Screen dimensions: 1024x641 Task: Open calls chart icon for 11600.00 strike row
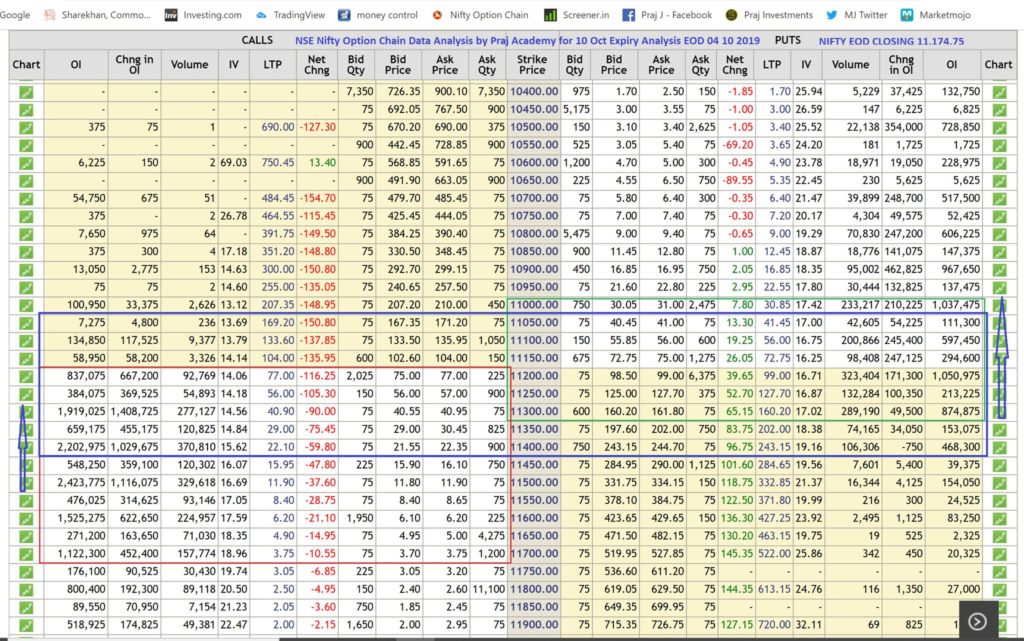(x=25, y=518)
